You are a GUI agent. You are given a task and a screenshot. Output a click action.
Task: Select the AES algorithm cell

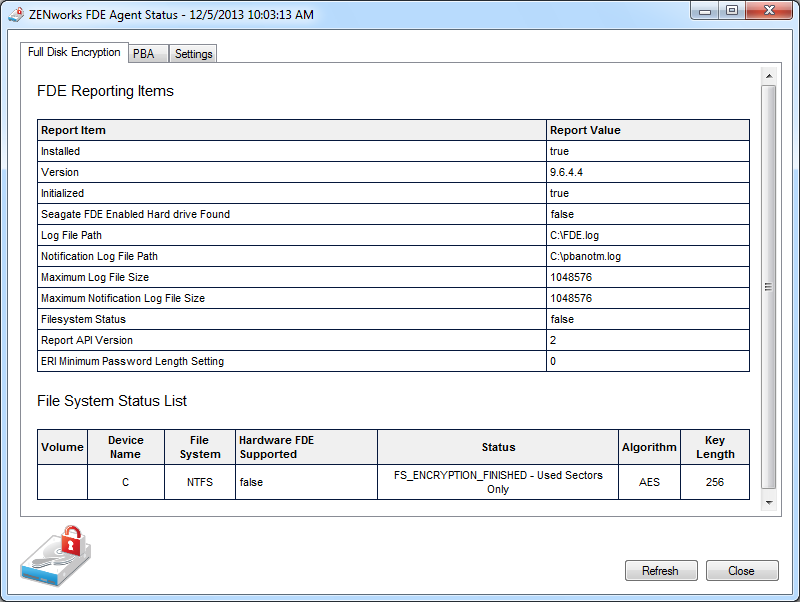point(649,482)
